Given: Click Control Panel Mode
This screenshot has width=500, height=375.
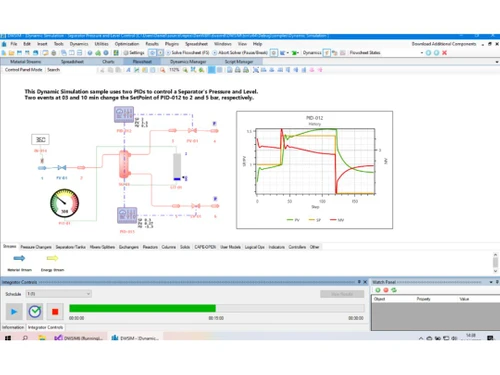Looking at the screenshot, I should [x=23, y=70].
